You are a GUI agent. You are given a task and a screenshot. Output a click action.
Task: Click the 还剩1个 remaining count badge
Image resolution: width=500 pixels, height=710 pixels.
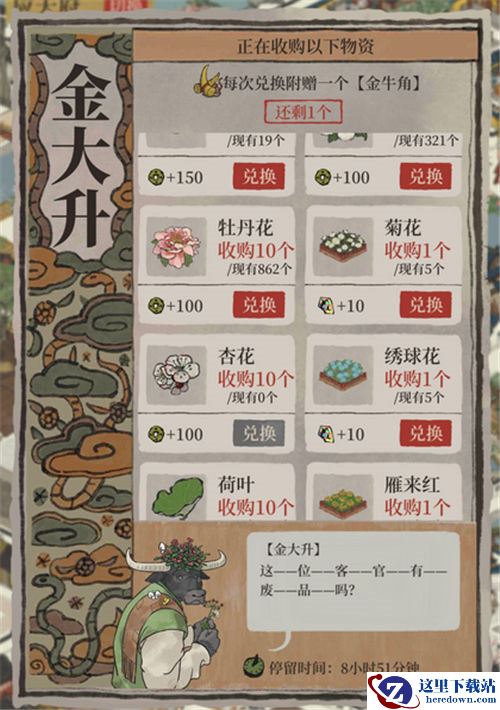point(303,112)
